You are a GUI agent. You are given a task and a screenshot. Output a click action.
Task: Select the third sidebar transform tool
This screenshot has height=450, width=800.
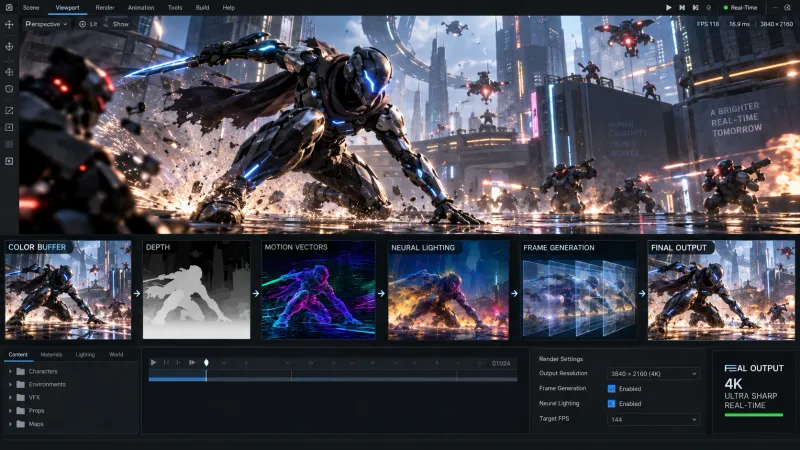tap(9, 72)
